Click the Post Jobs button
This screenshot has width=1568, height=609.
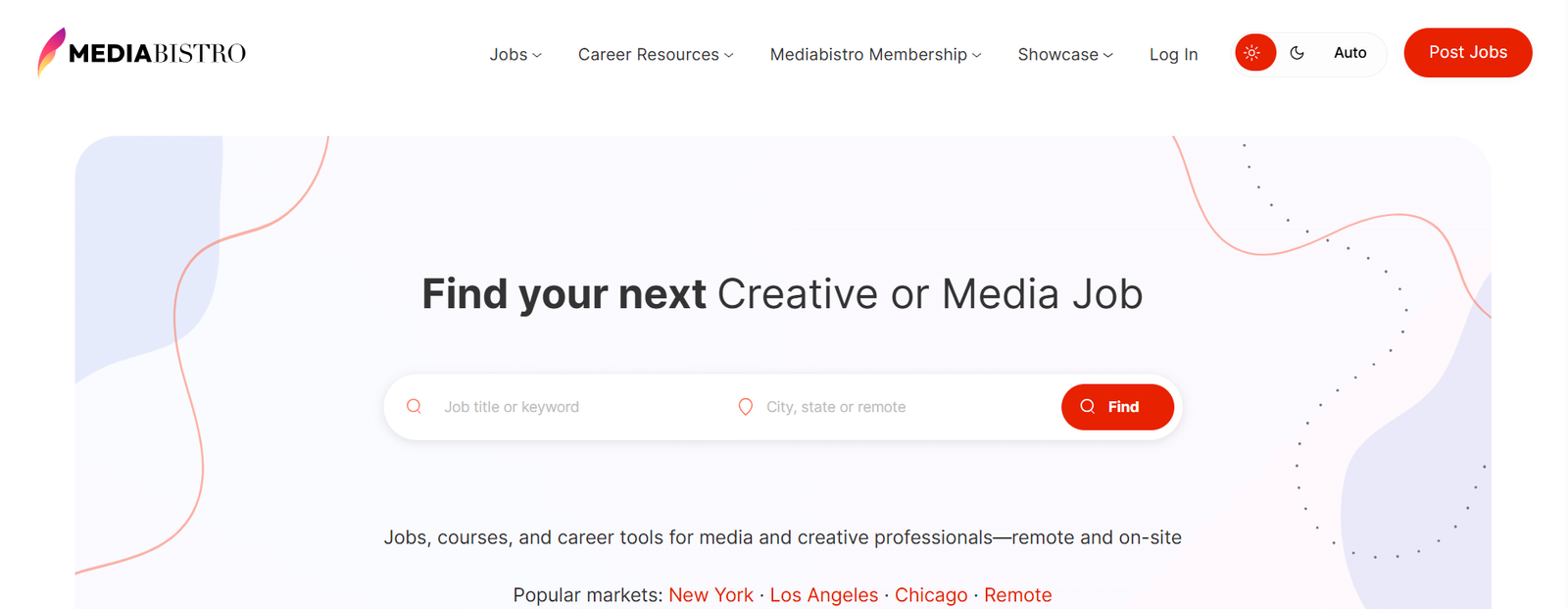(1467, 52)
